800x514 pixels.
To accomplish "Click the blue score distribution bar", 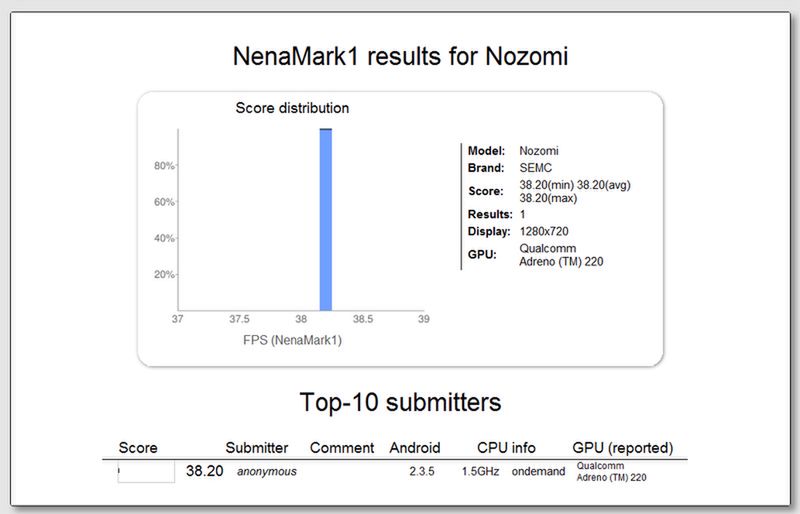I will coord(325,220).
